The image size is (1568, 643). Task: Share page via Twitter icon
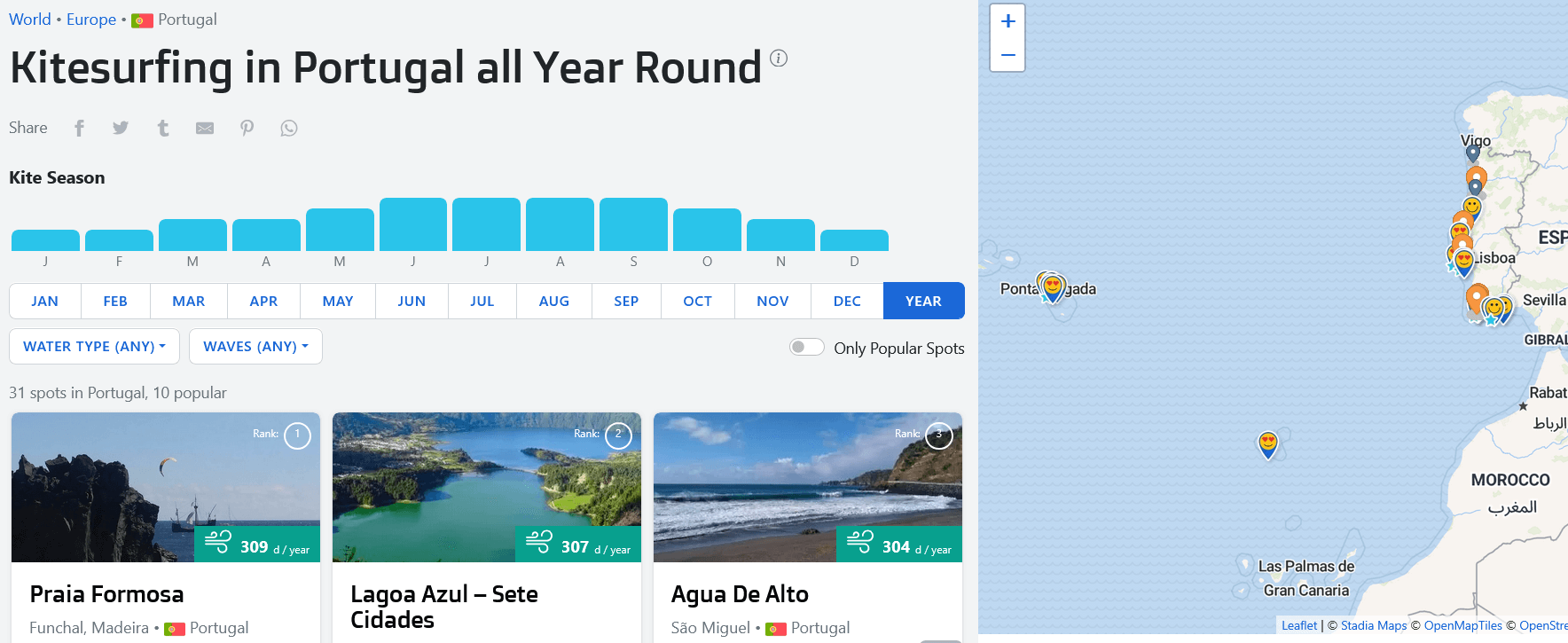click(x=121, y=128)
